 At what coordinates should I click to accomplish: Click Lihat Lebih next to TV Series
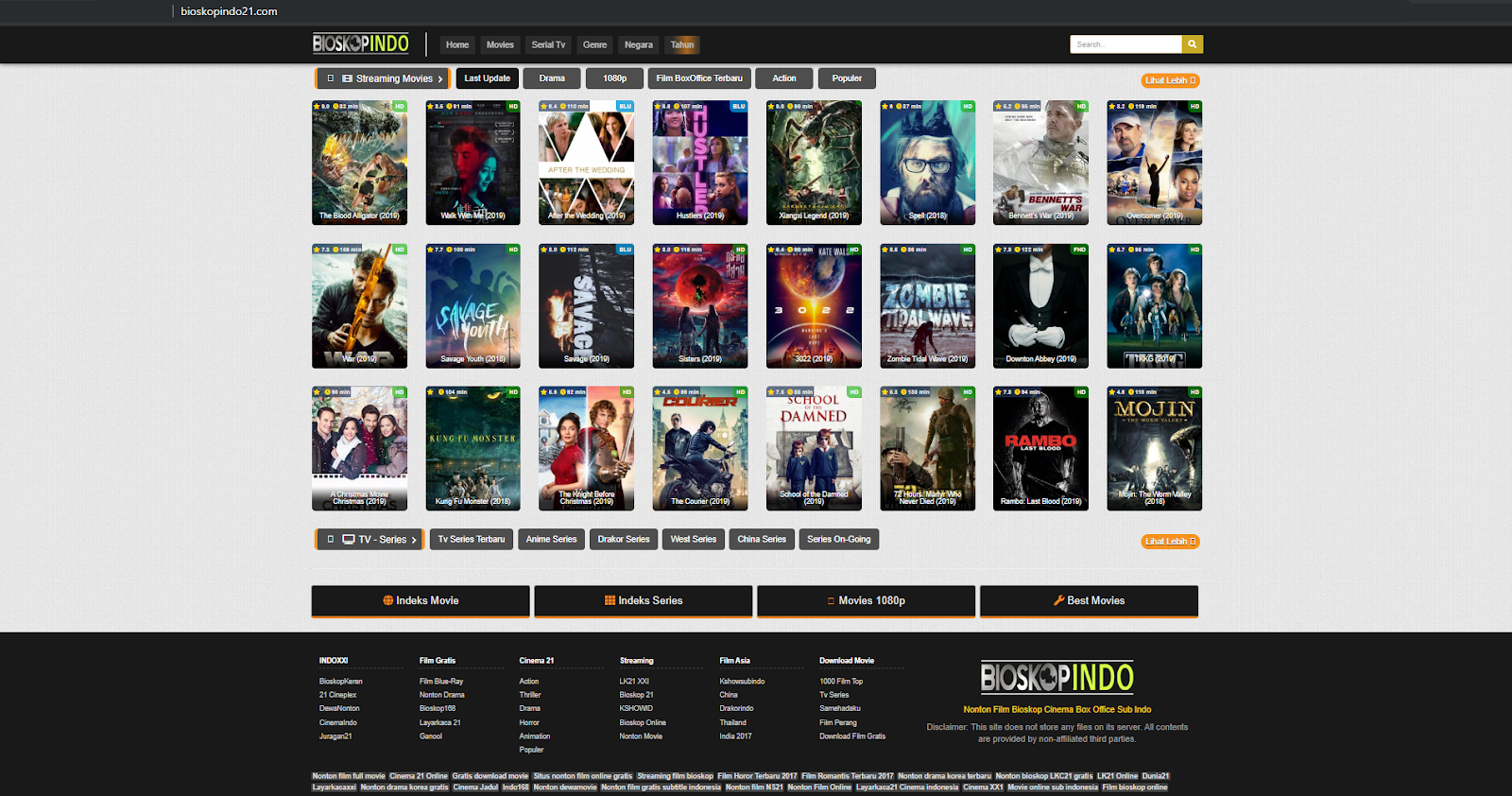1171,542
